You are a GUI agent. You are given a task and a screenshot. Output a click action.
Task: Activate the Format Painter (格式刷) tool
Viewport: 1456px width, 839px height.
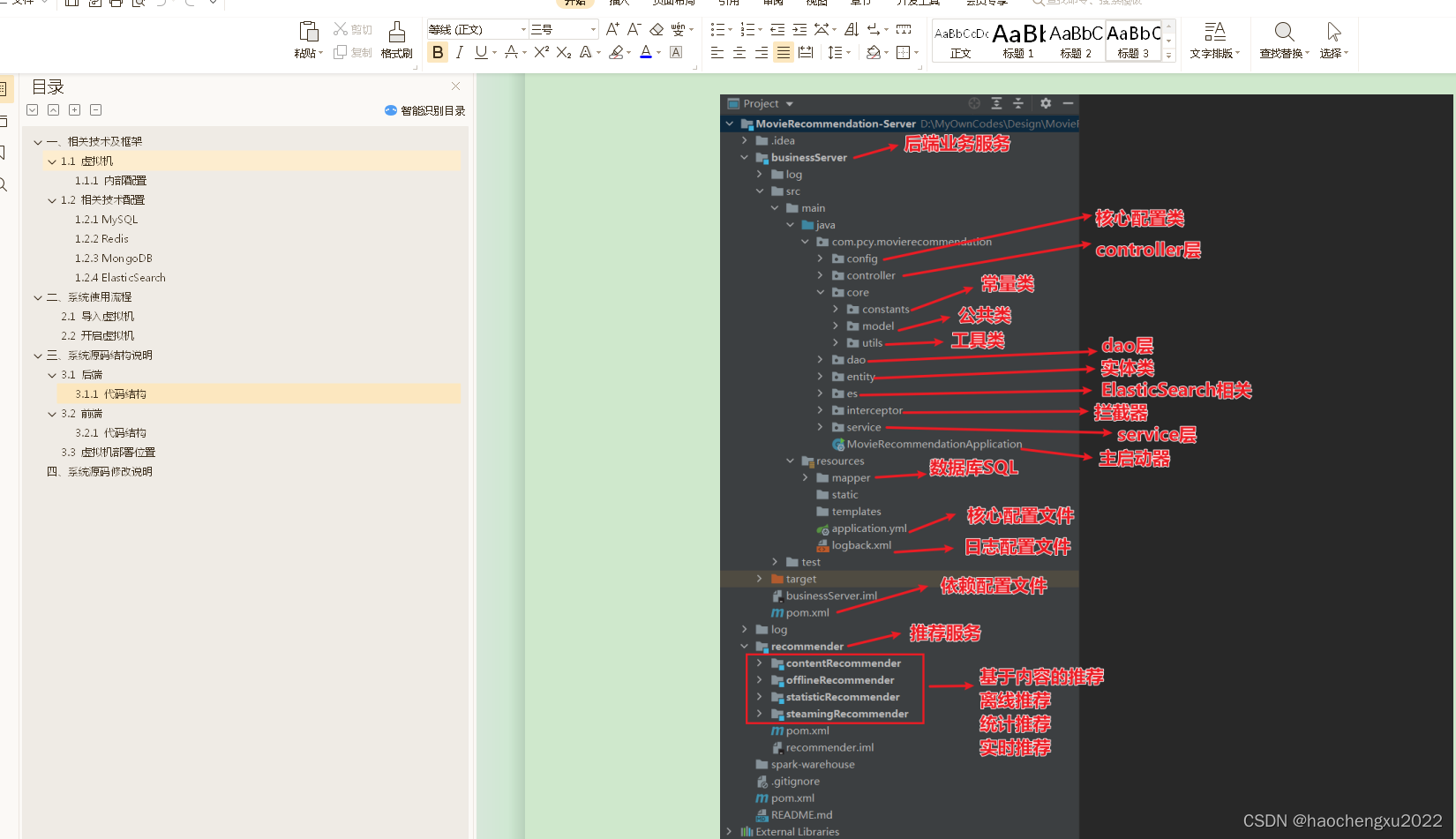pyautogui.click(x=397, y=41)
